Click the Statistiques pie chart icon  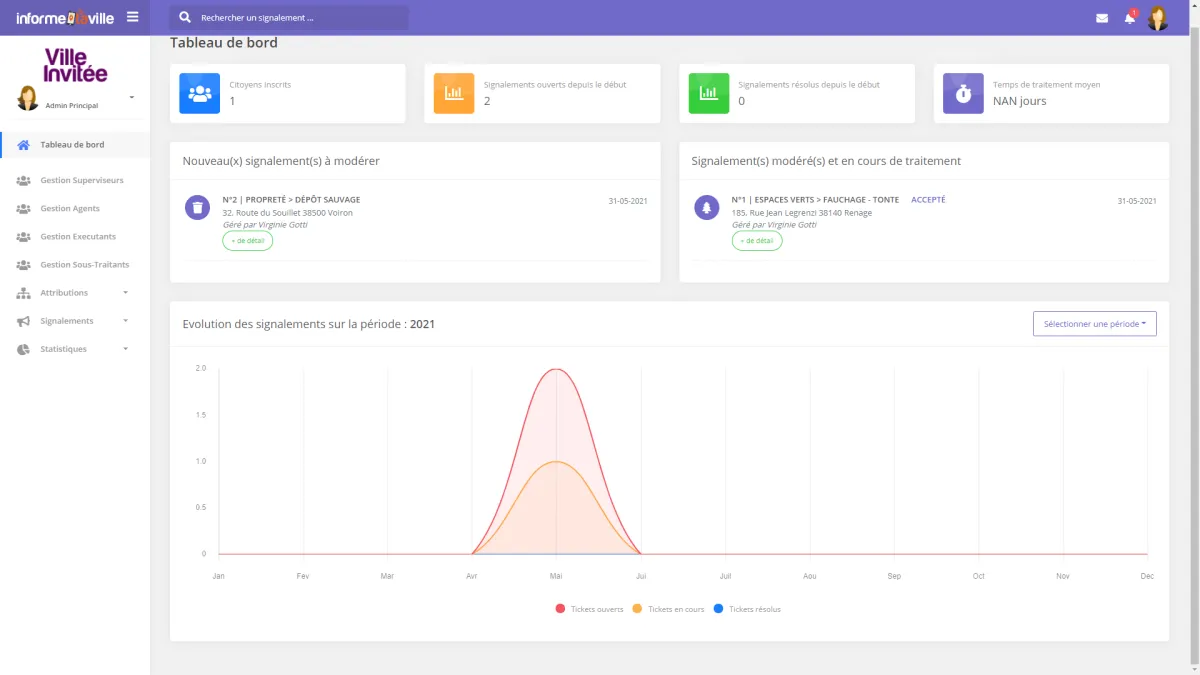tap(24, 349)
